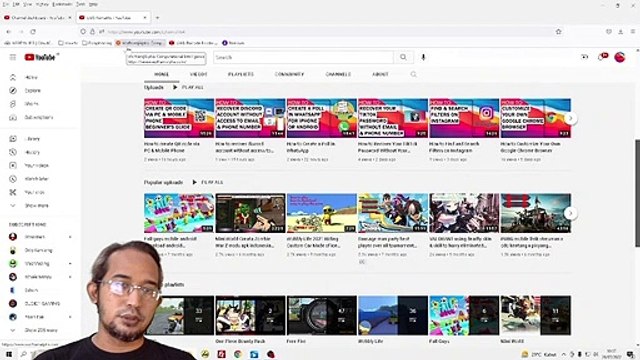Click the browser Back arrow
This screenshot has height=360, width=640.
(x=9, y=31)
